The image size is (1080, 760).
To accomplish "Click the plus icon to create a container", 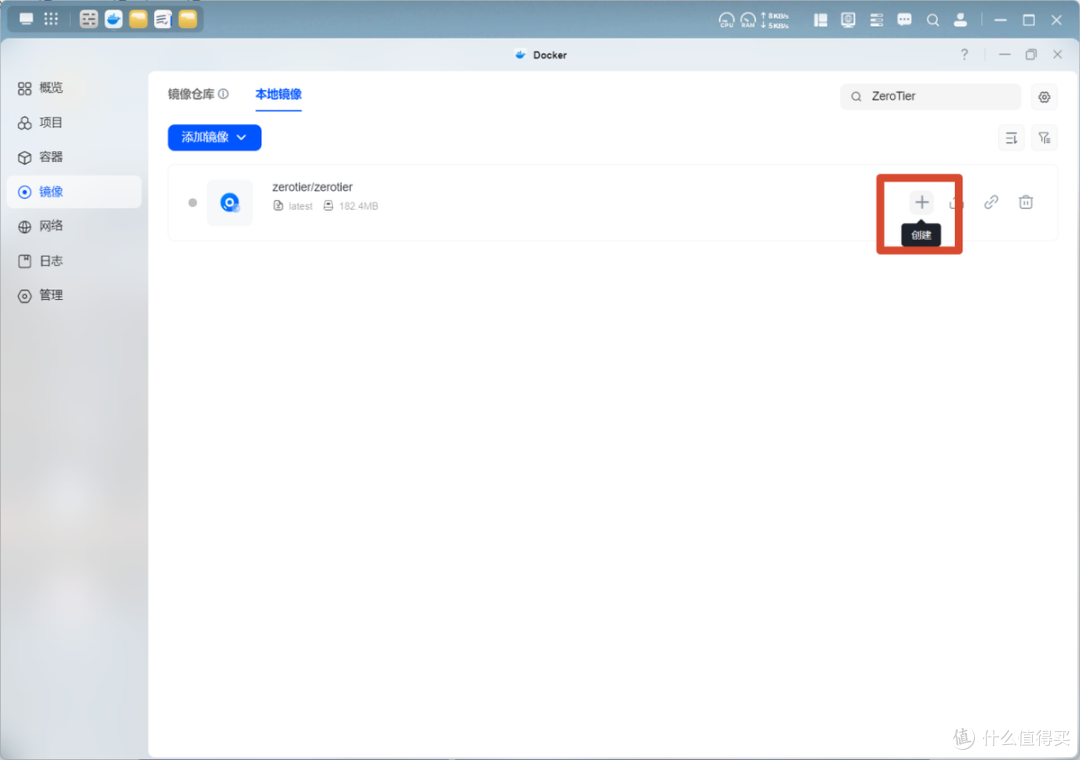I will [922, 203].
